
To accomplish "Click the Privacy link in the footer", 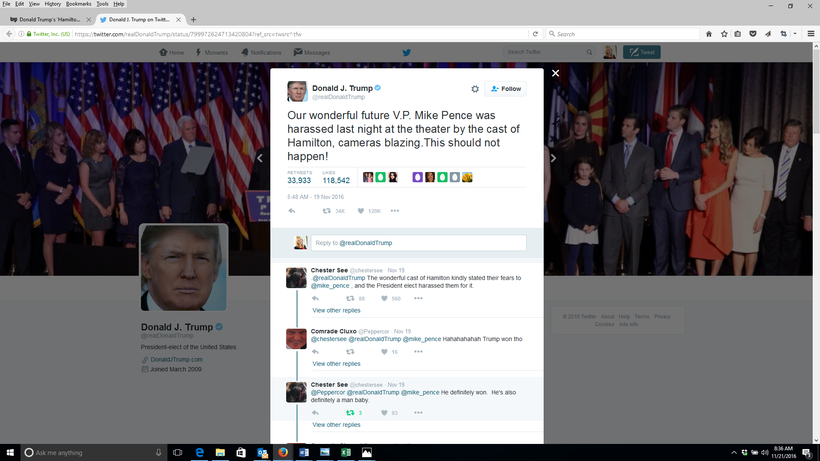I will (662, 317).
